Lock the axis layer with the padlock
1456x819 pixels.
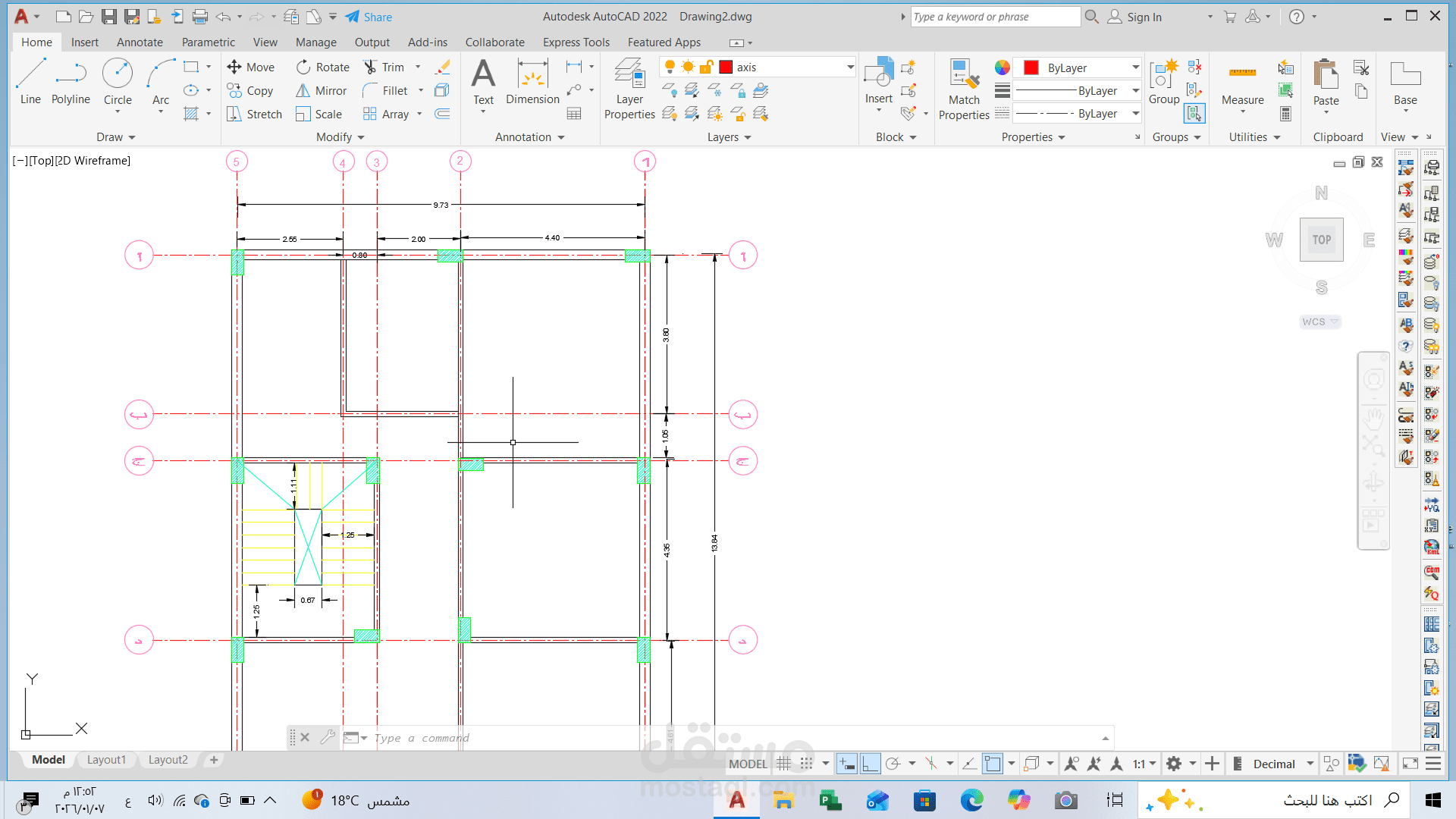point(707,67)
